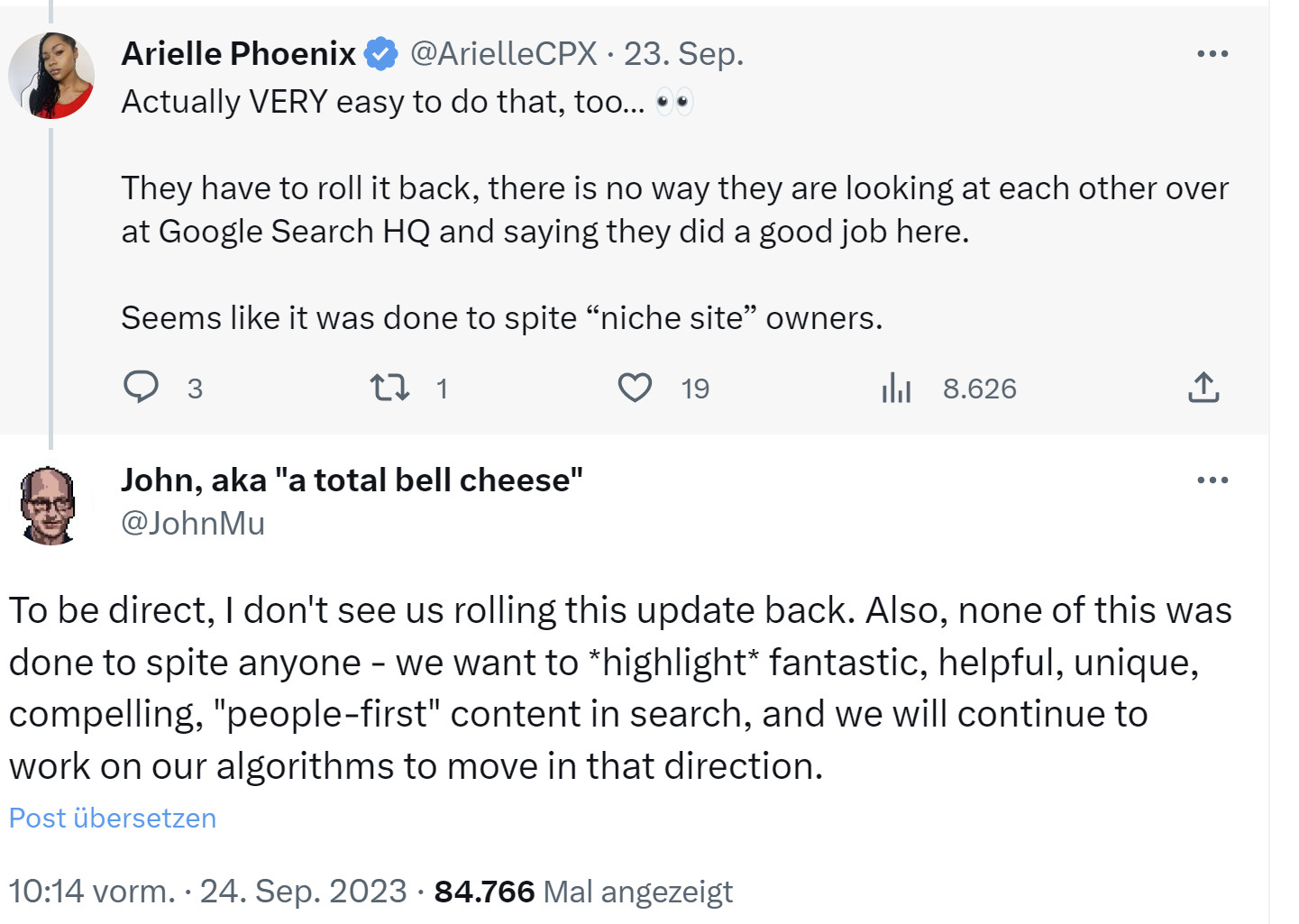Image resolution: width=1299 pixels, height=924 pixels.
Task: Open Arielle Phoenix's profile picture
Action: 52,75
